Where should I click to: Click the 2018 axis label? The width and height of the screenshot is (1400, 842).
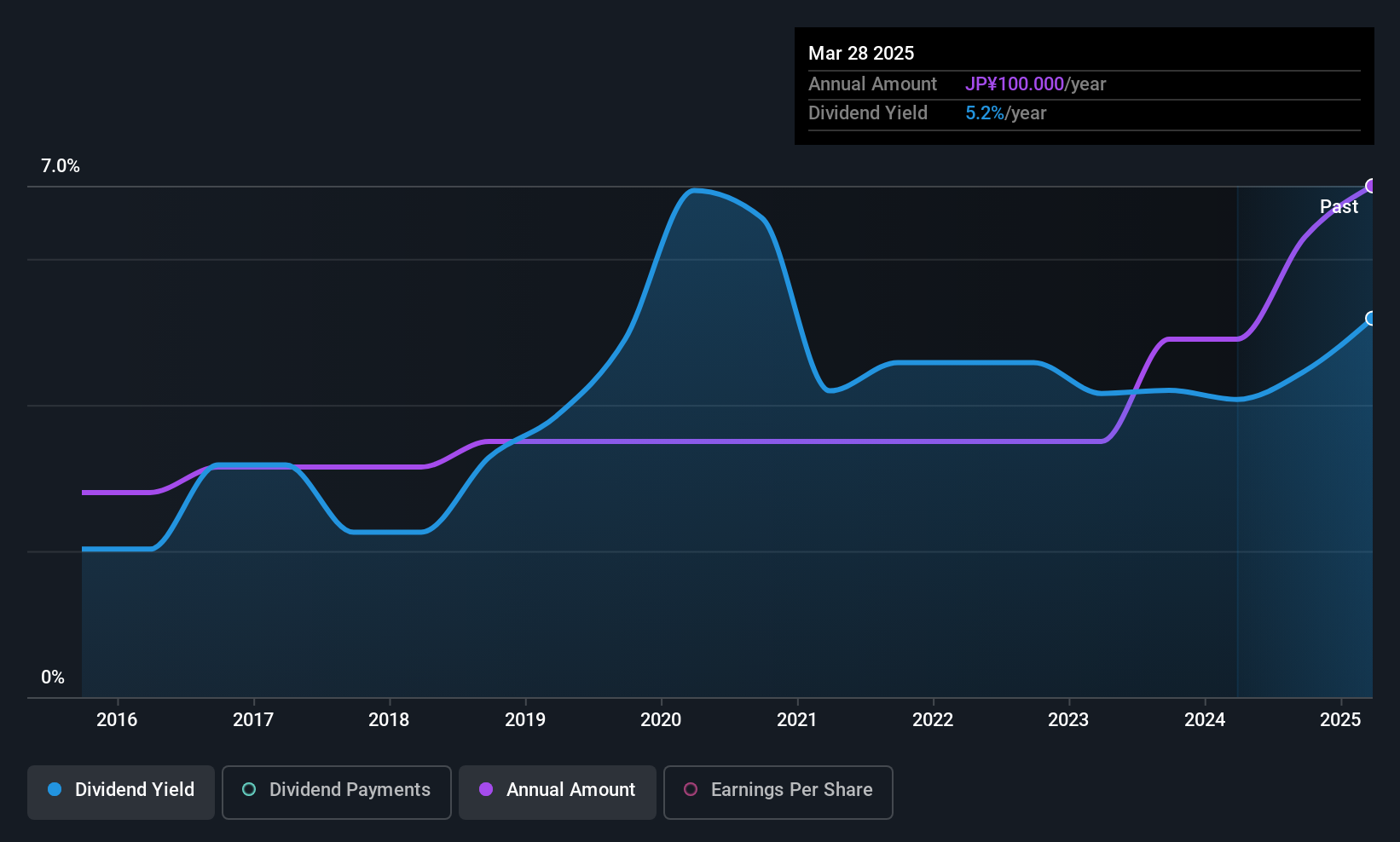tap(389, 719)
